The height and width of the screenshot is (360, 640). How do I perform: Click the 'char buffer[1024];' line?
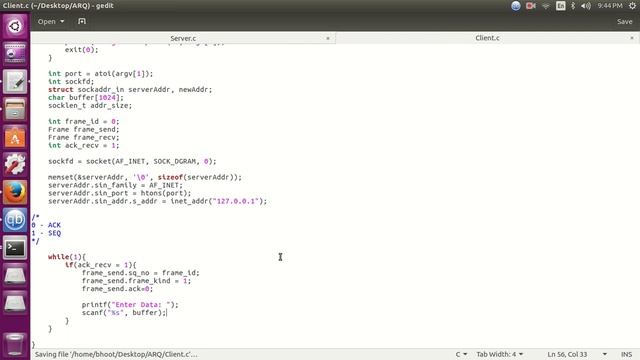[x=86, y=98]
